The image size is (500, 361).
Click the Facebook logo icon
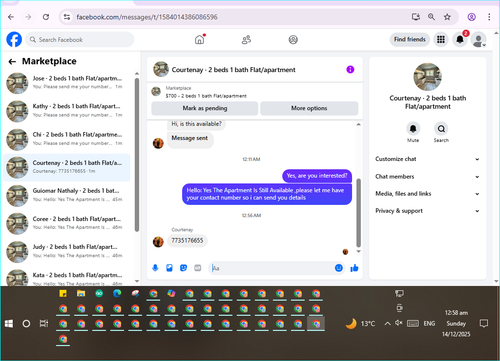tap(14, 40)
